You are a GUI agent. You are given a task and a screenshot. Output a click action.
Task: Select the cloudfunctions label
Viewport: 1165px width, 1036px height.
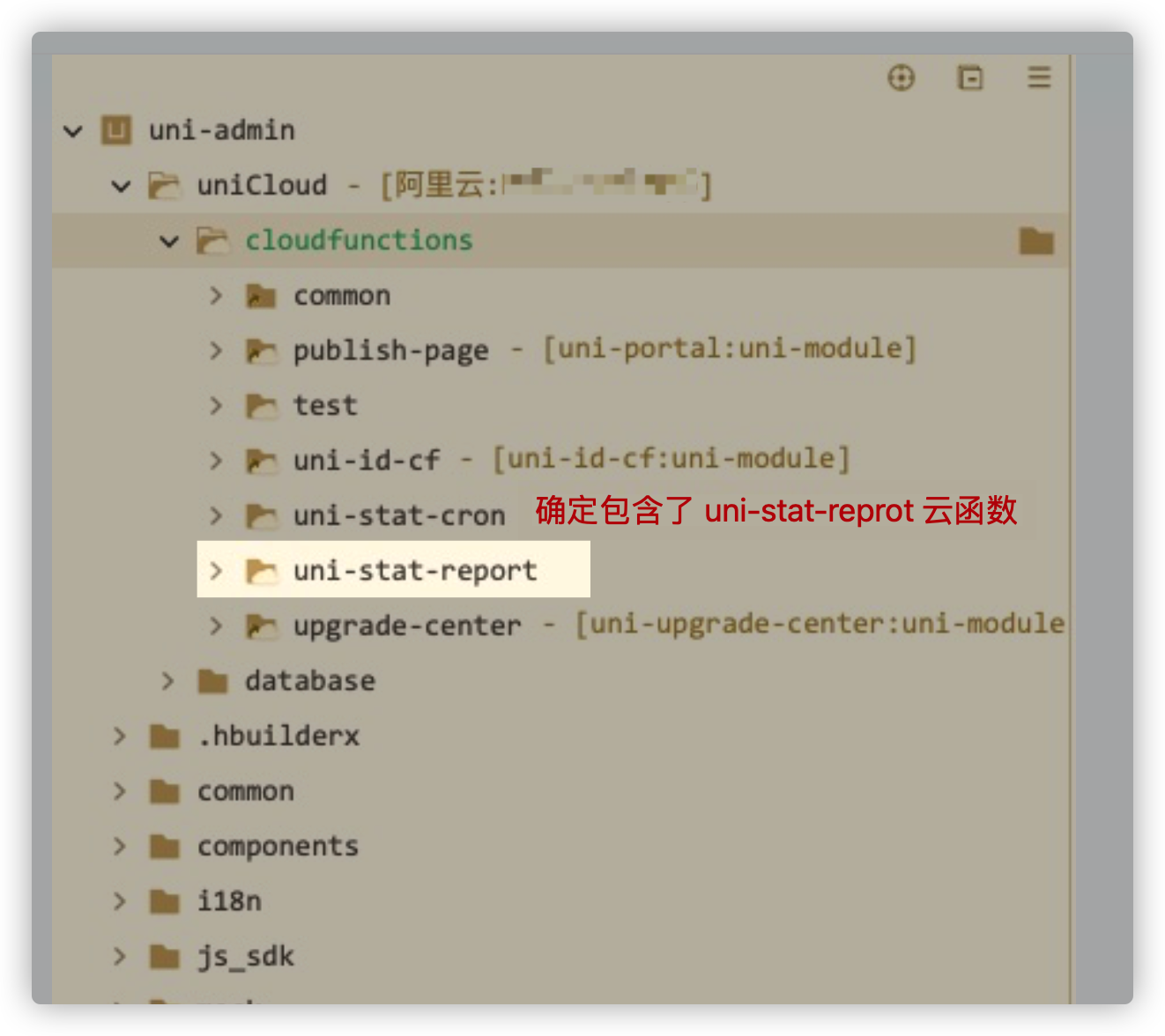coord(359,240)
